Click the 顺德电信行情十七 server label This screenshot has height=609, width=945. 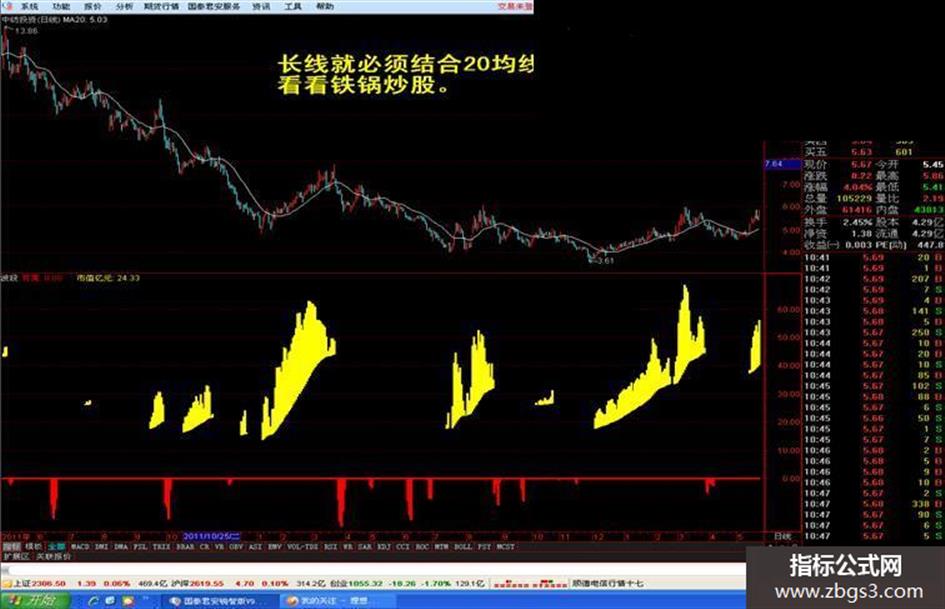tap(608, 584)
